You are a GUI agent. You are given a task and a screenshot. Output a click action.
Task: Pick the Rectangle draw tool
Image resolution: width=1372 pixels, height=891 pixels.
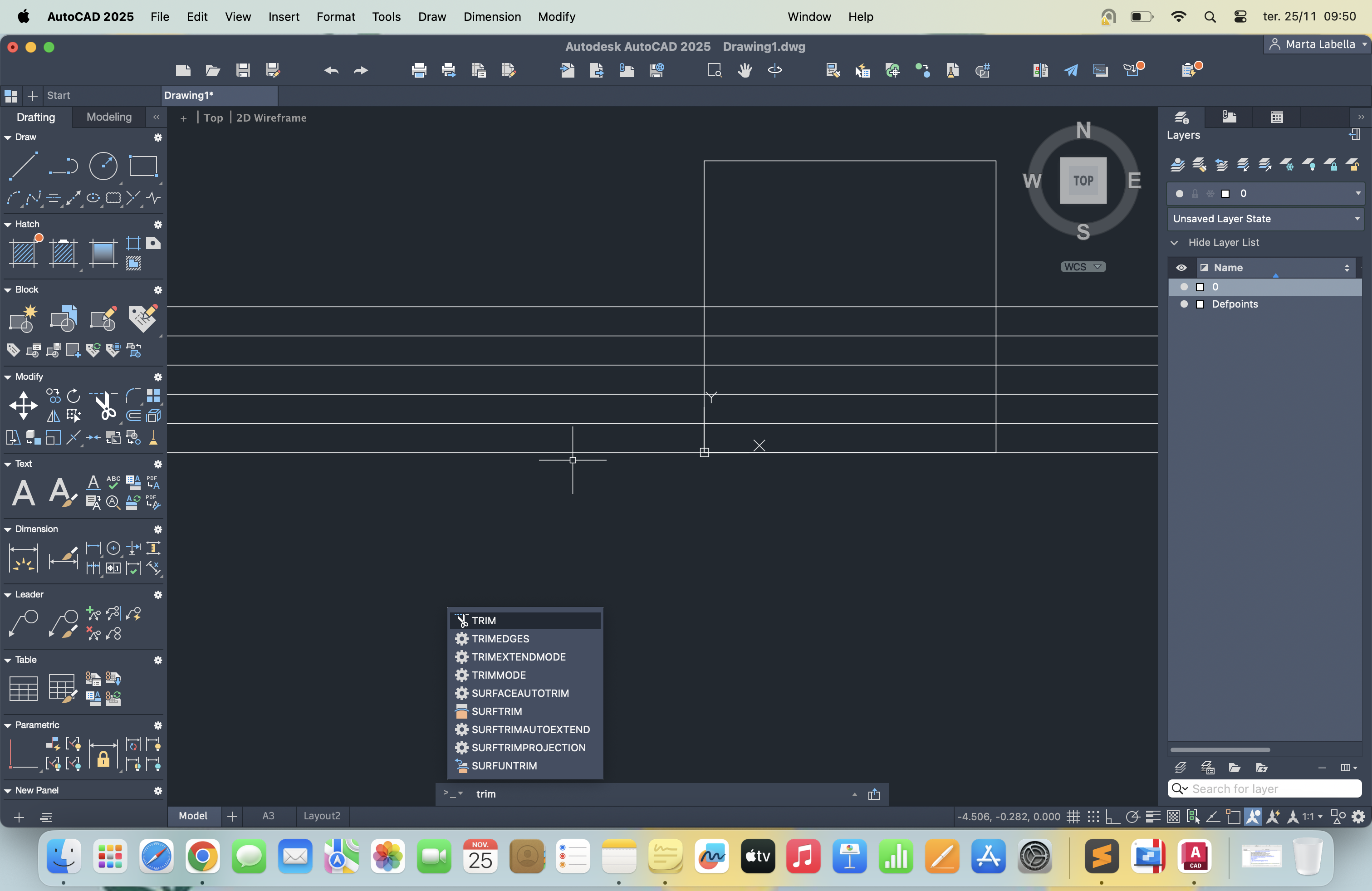pyautogui.click(x=142, y=166)
